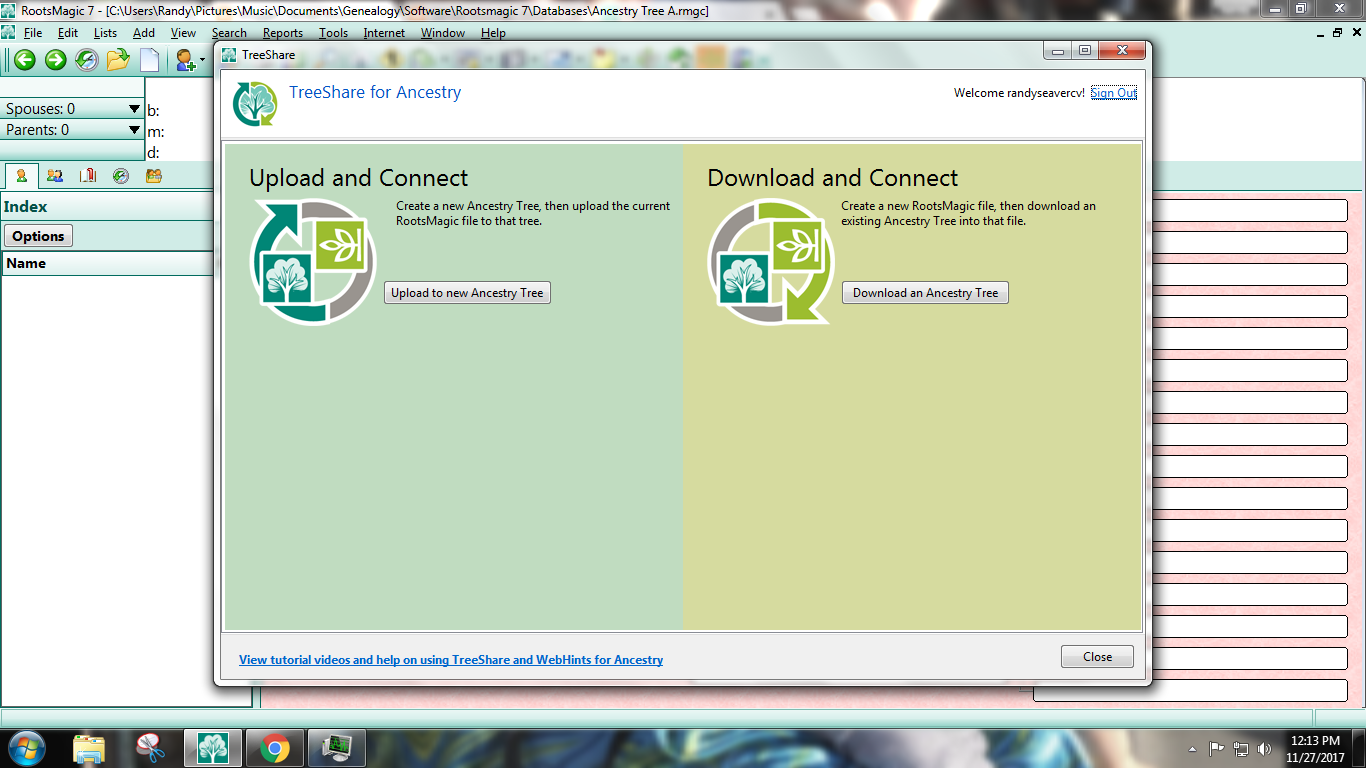This screenshot has width=1366, height=768.
Task: Open the File menu
Action: [x=33, y=33]
